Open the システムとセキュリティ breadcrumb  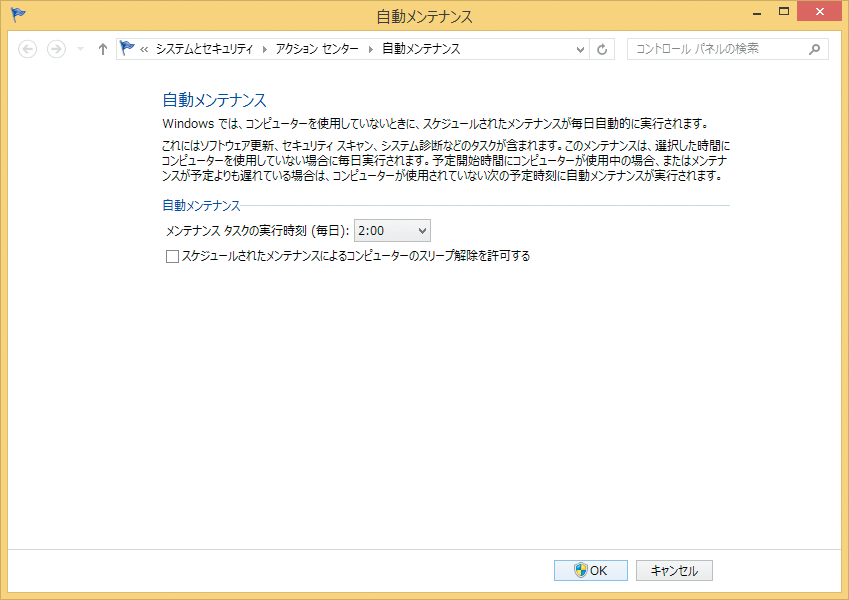tap(204, 49)
